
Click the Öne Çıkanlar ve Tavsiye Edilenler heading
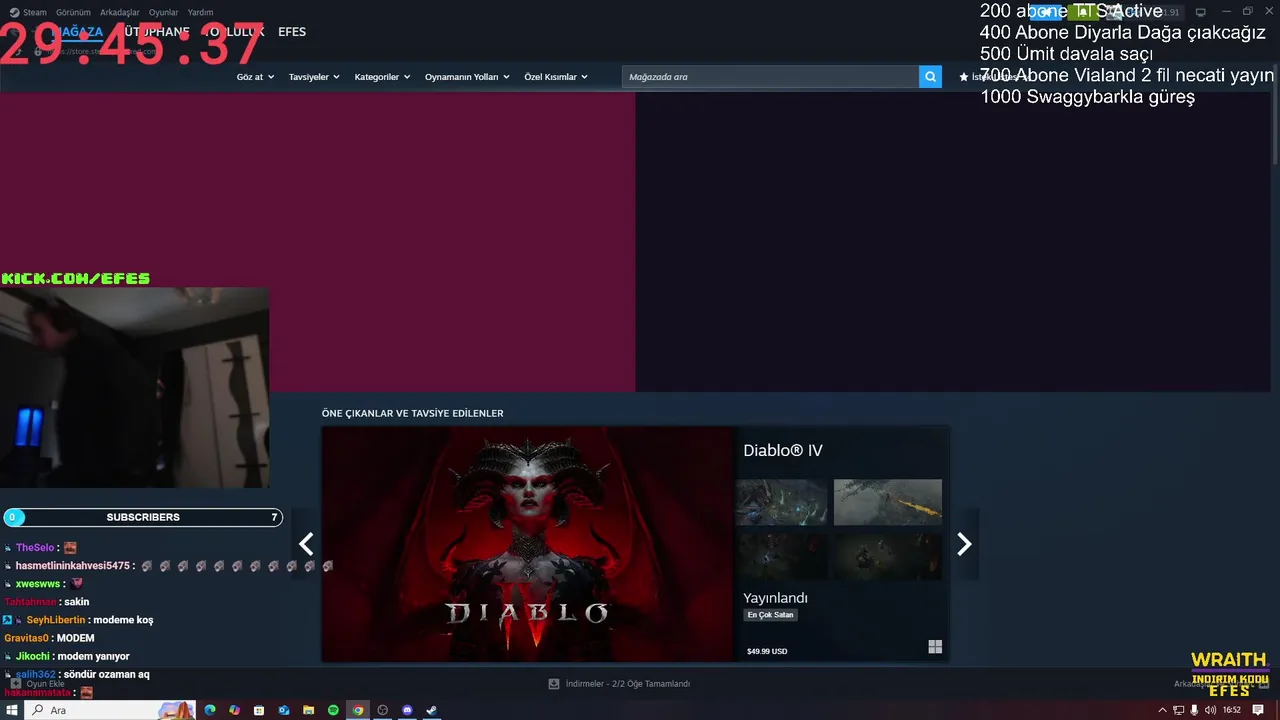click(412, 413)
